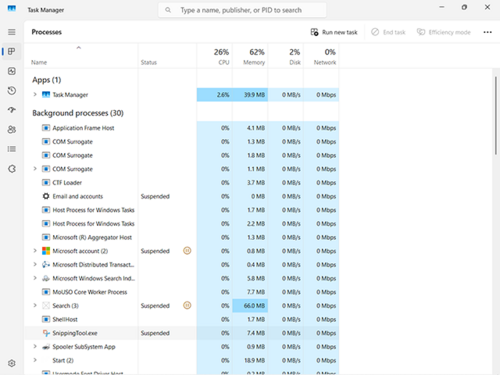Select the SnippingTool.exe process row
The image size is (500, 375).
[182, 333]
